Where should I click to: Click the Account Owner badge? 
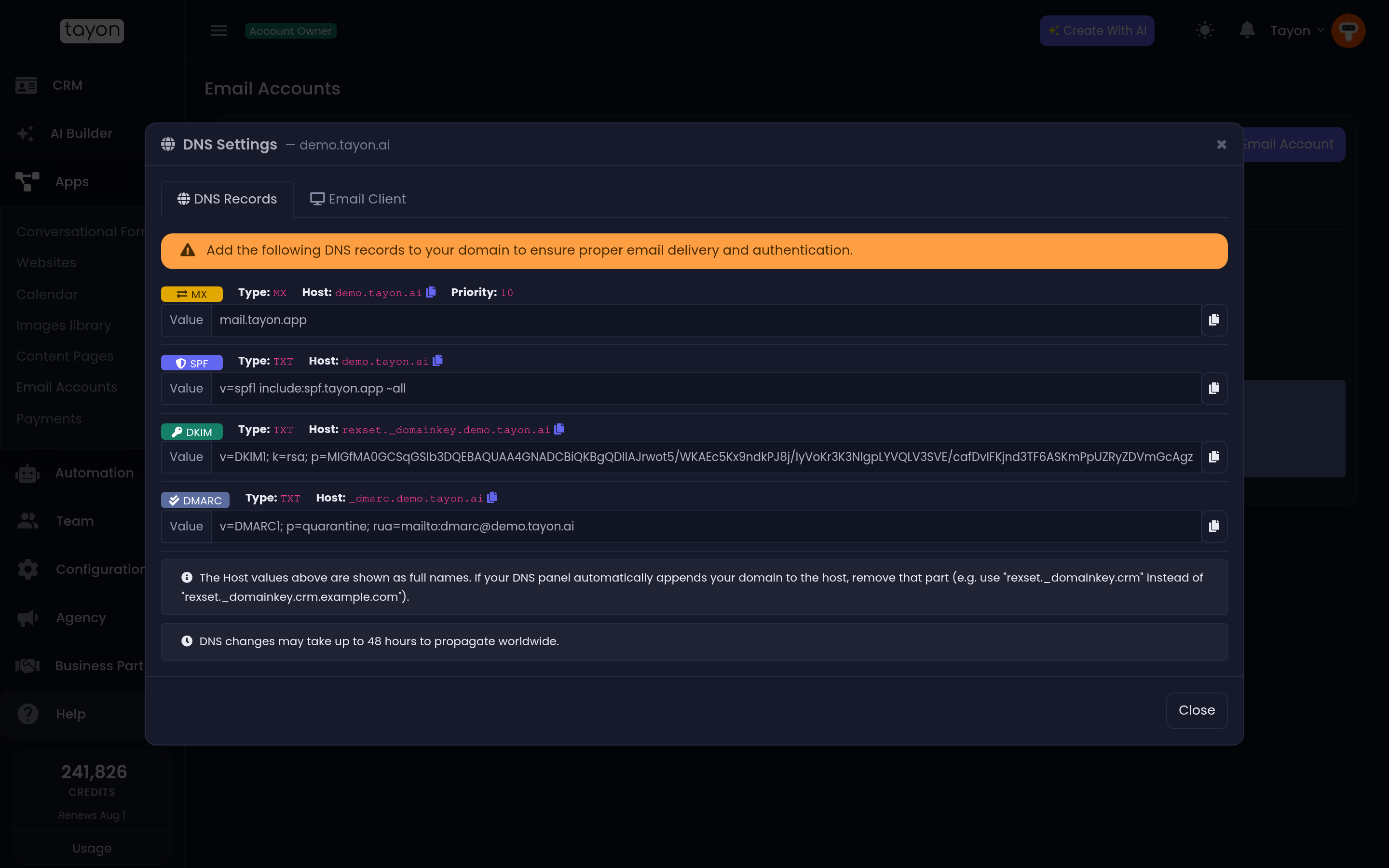point(290,31)
